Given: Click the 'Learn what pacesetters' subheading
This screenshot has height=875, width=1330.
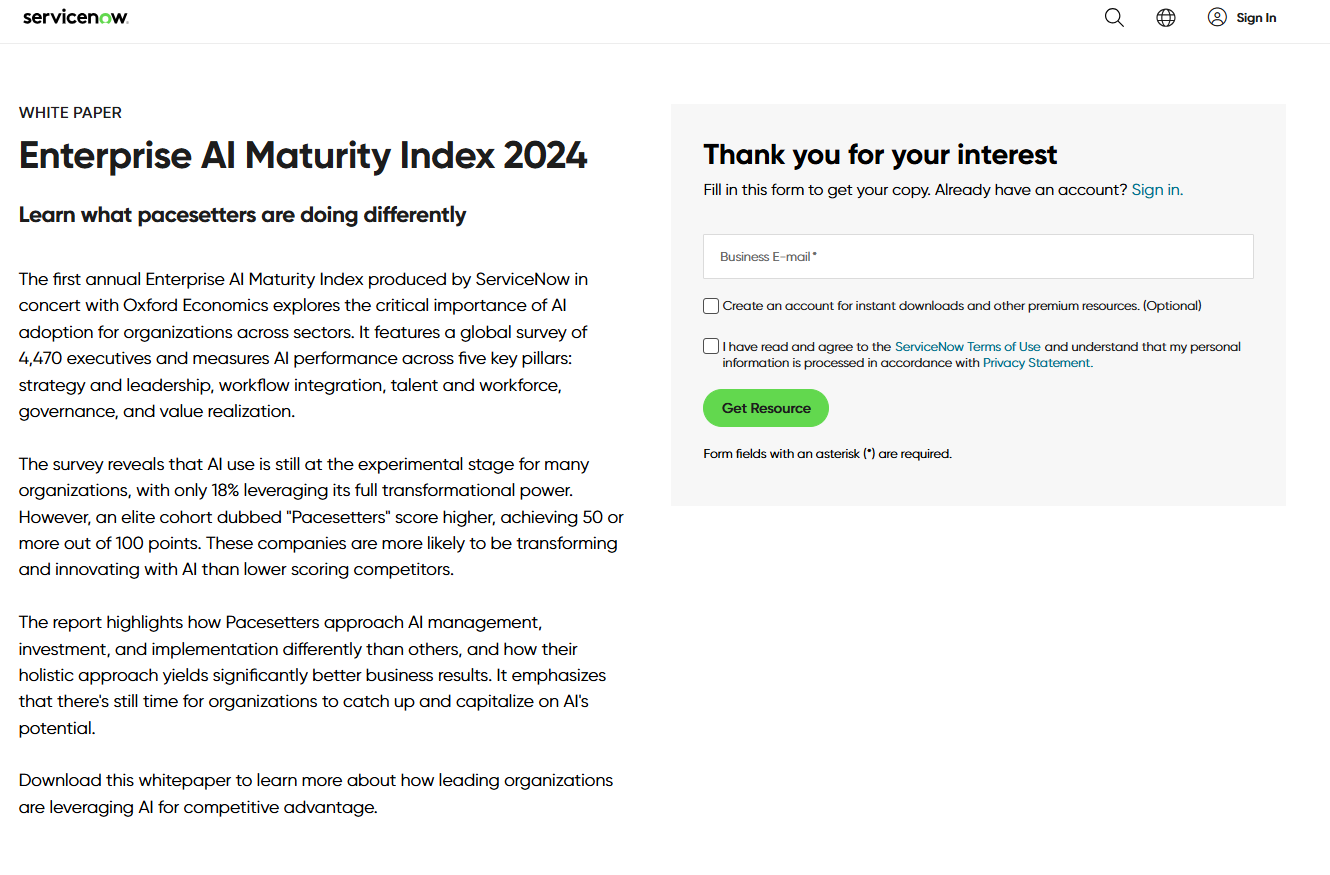Looking at the screenshot, I should [x=242, y=215].
